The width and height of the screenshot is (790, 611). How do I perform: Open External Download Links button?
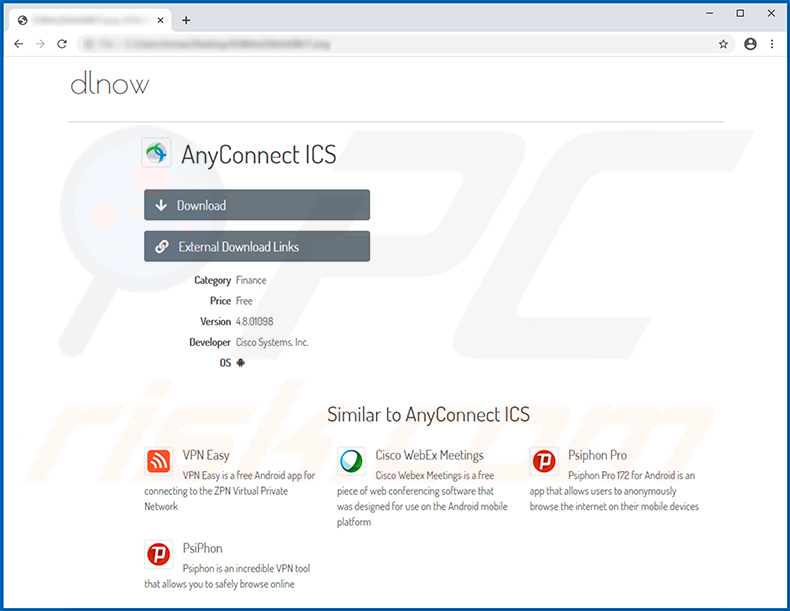257,246
